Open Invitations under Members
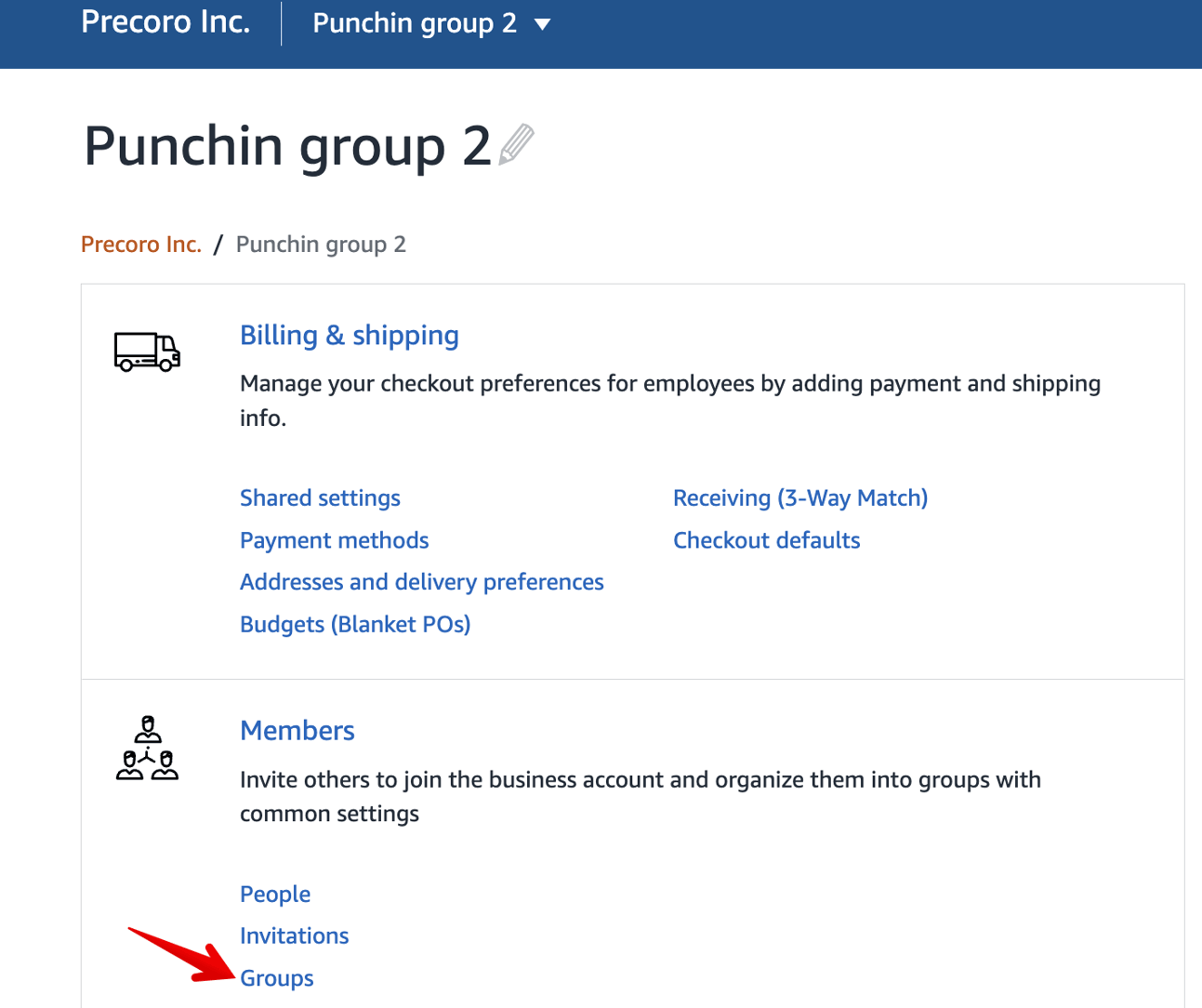 [295, 935]
